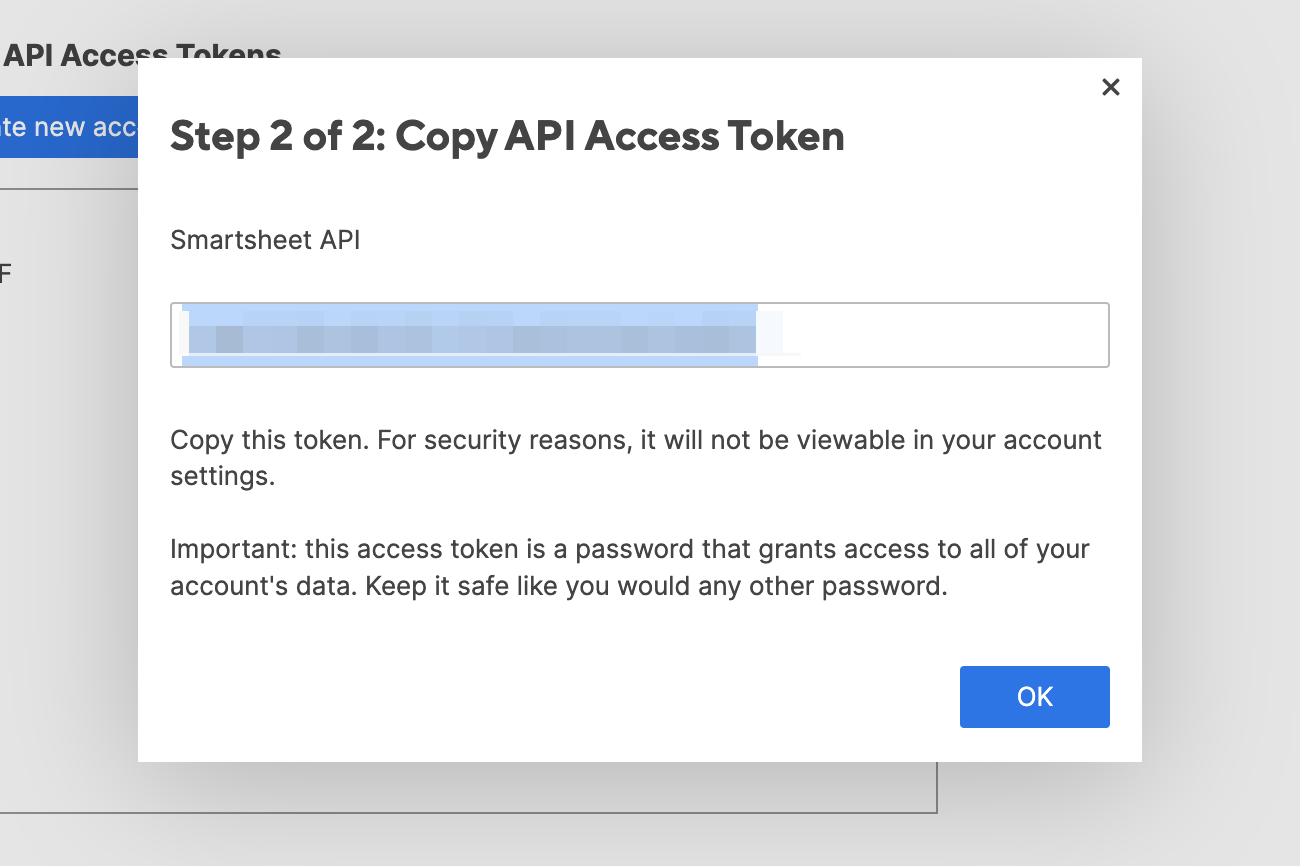Viewport: 1300px width, 866px height.
Task: Close the Copy API Access Token dialog
Action: [x=1110, y=87]
